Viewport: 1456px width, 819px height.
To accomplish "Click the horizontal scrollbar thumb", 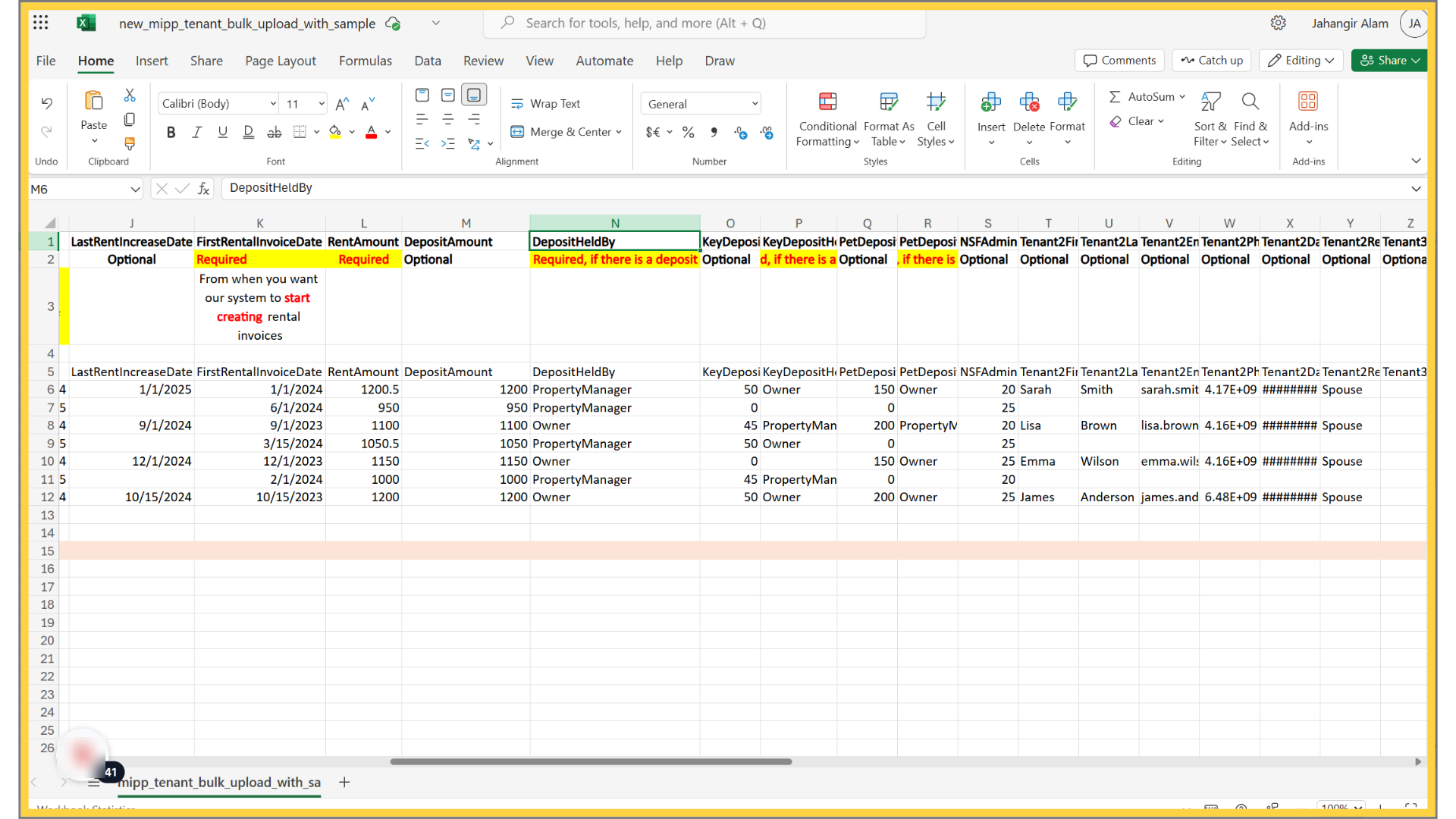I will (x=591, y=761).
